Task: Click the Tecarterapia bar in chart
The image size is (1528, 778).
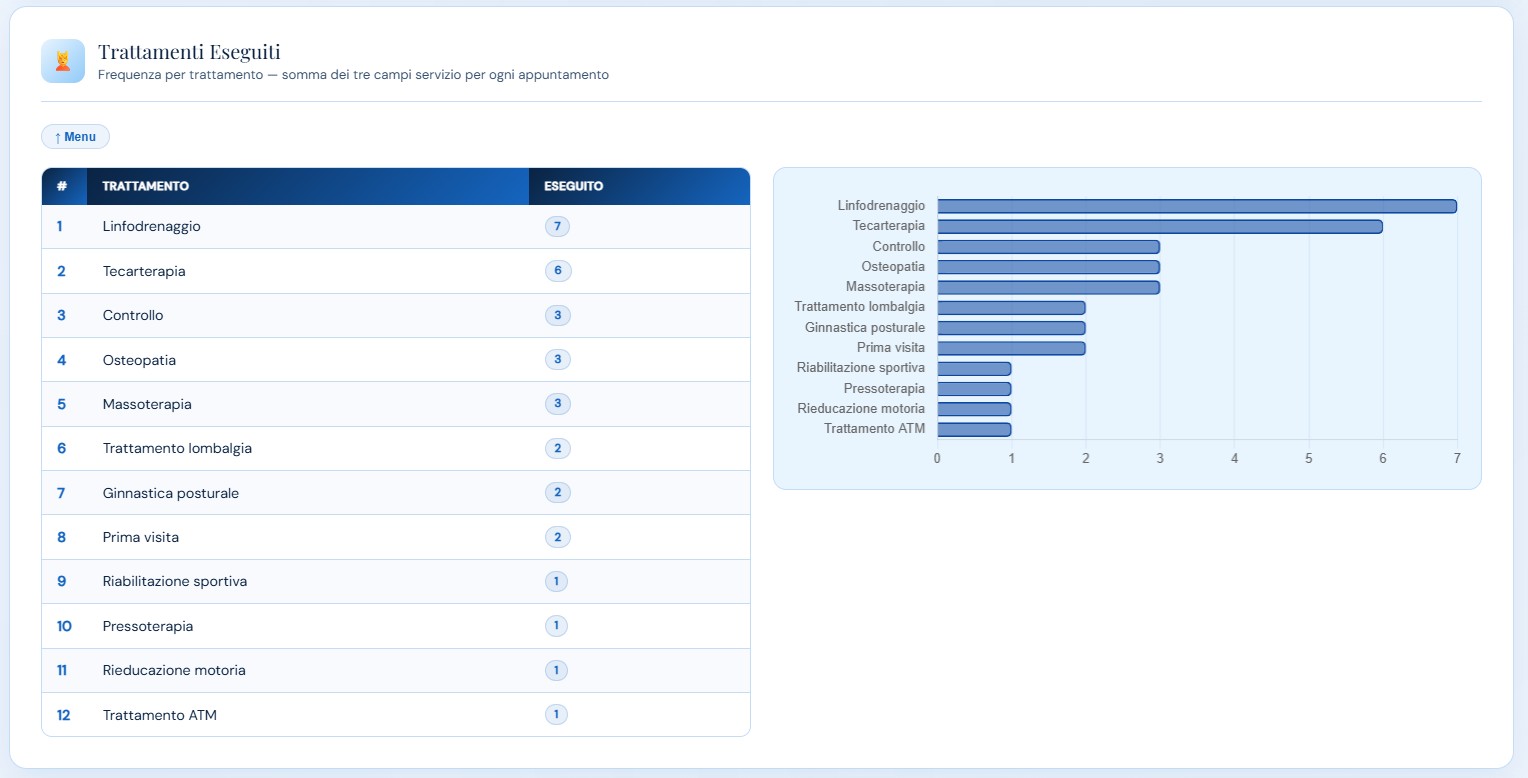Action: click(x=1159, y=226)
